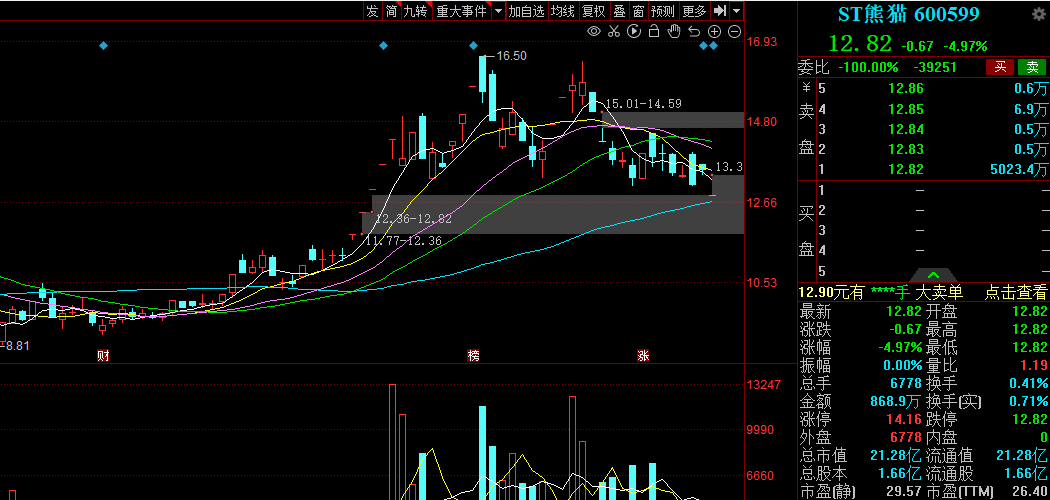
Task: Open the dropdown arrow next to 重大事件
Action: (x=498, y=11)
